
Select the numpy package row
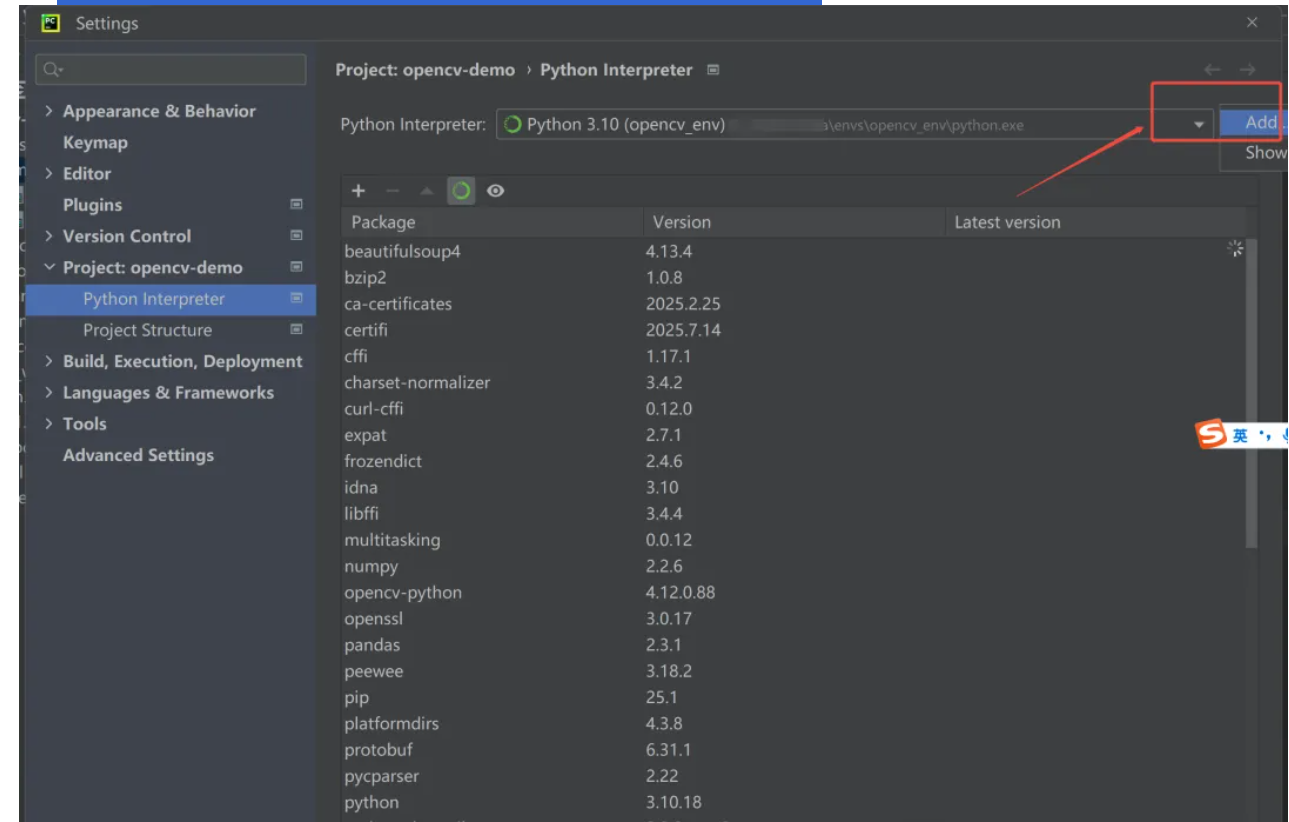click(x=794, y=566)
